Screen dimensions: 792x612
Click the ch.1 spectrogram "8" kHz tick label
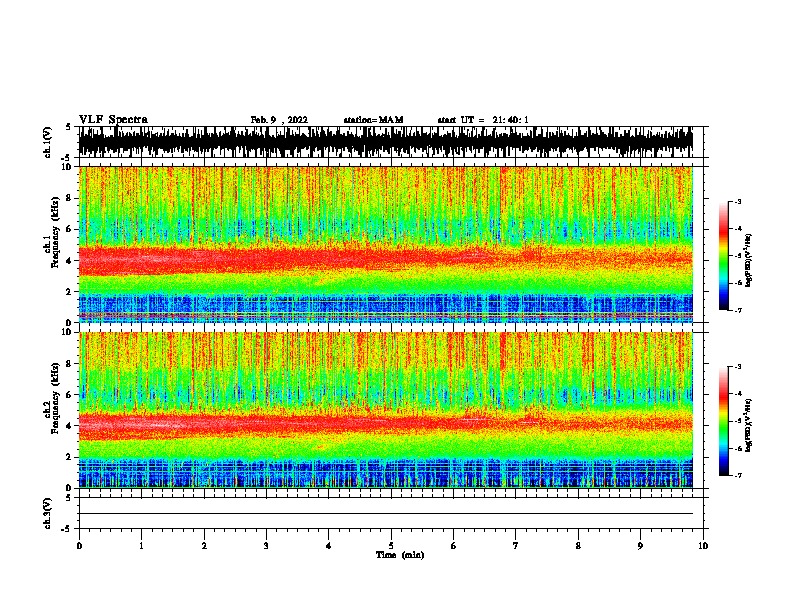(x=70, y=198)
